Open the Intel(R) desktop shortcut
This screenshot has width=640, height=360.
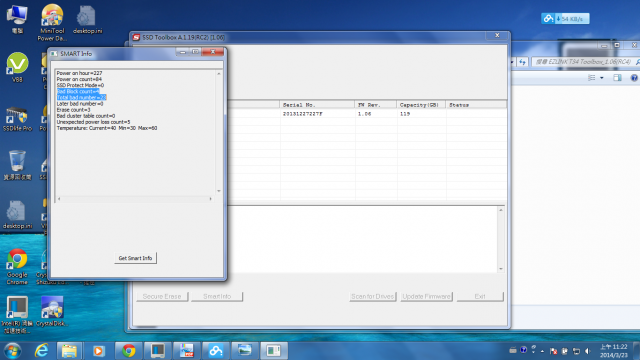pos(17,315)
